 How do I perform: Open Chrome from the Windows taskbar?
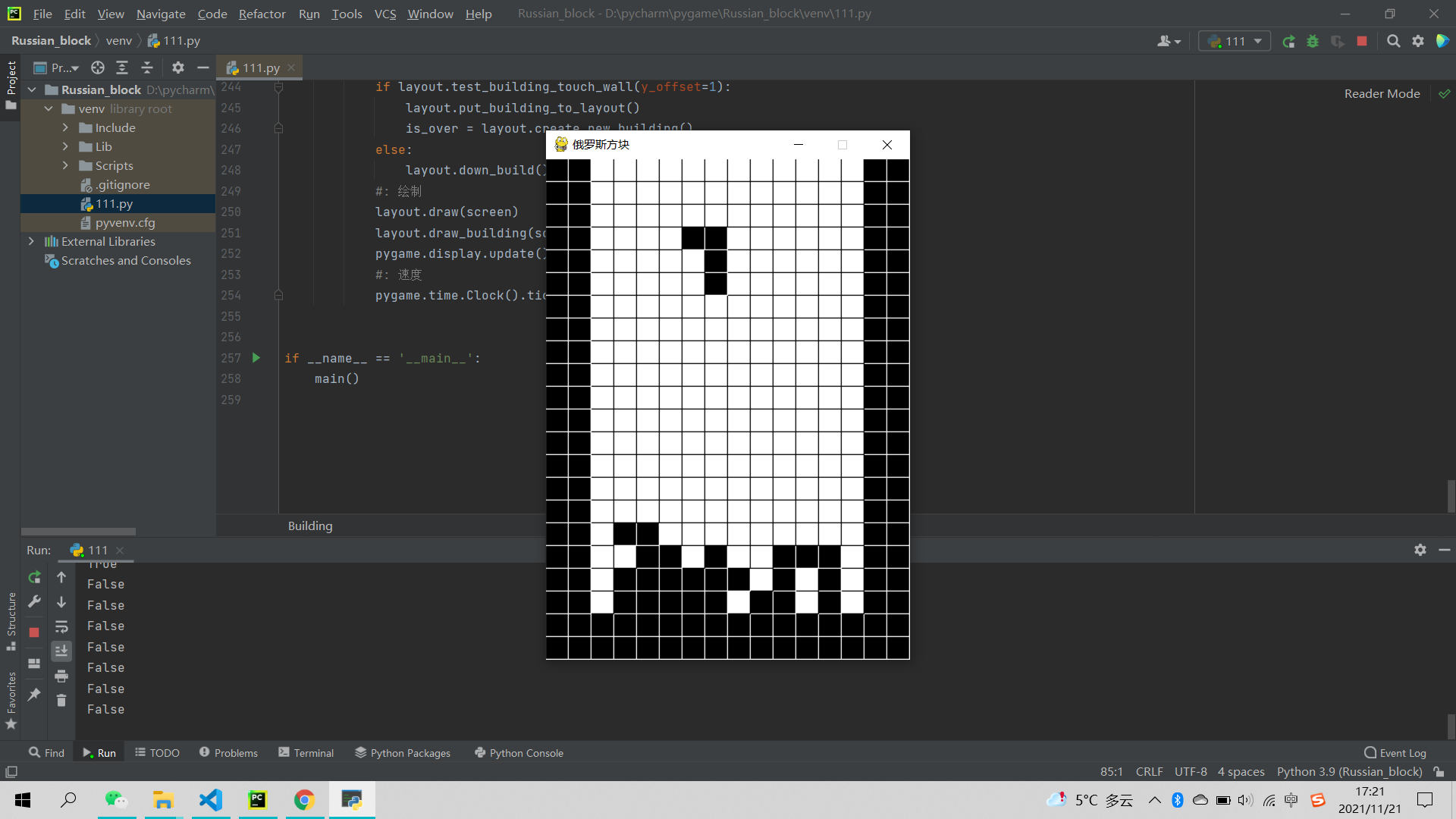[304, 800]
